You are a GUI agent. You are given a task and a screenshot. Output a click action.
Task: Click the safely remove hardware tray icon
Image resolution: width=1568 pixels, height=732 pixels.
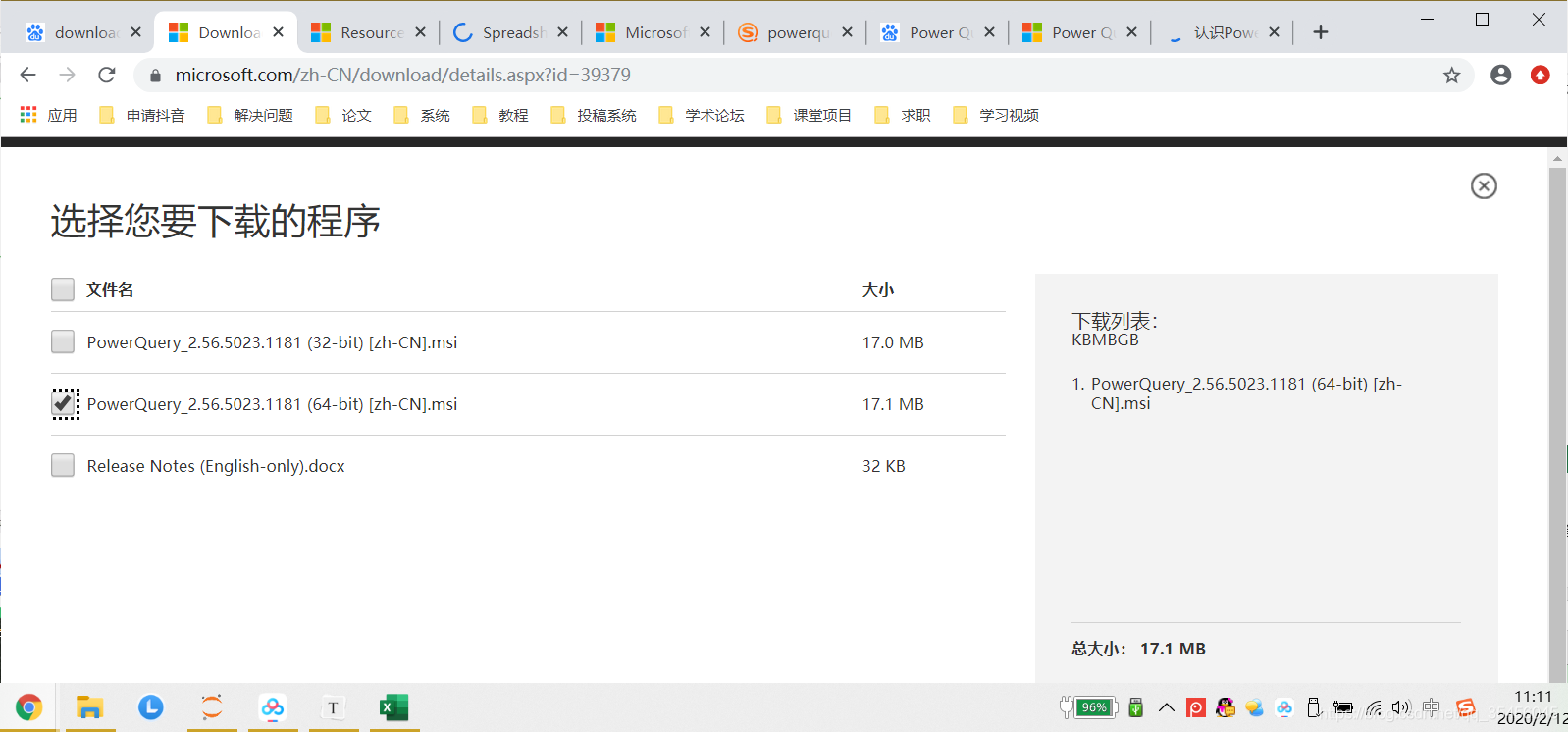pos(1314,707)
